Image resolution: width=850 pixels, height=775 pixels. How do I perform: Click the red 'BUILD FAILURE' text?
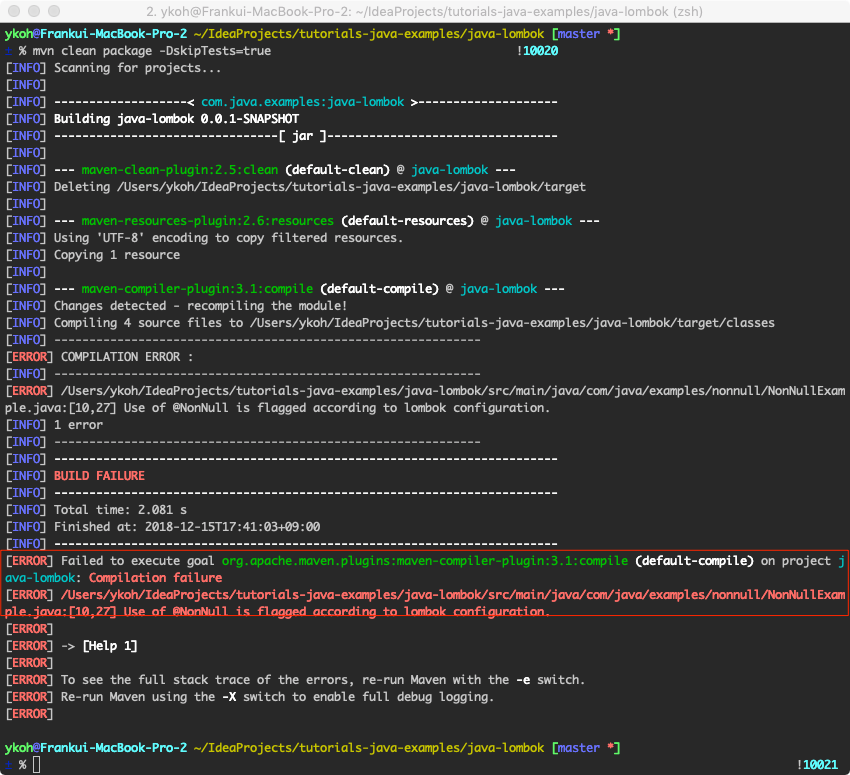click(x=99, y=476)
